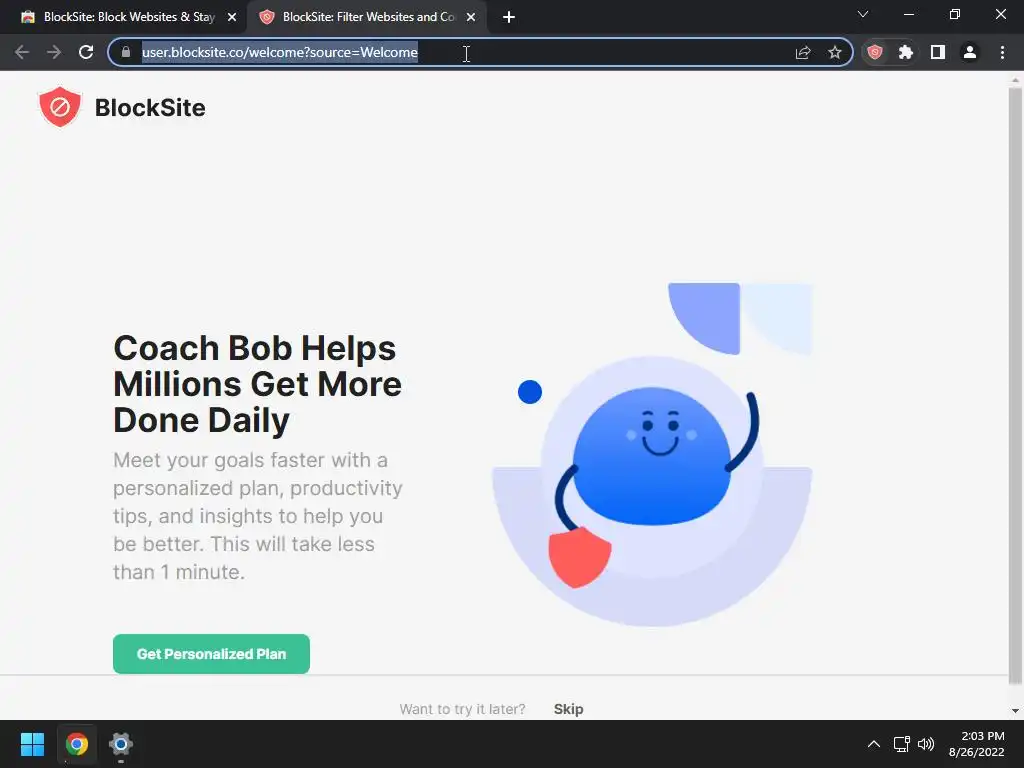Screen dimensions: 1024x768
Task: Click the lock site-info icon
Action: 126,52
